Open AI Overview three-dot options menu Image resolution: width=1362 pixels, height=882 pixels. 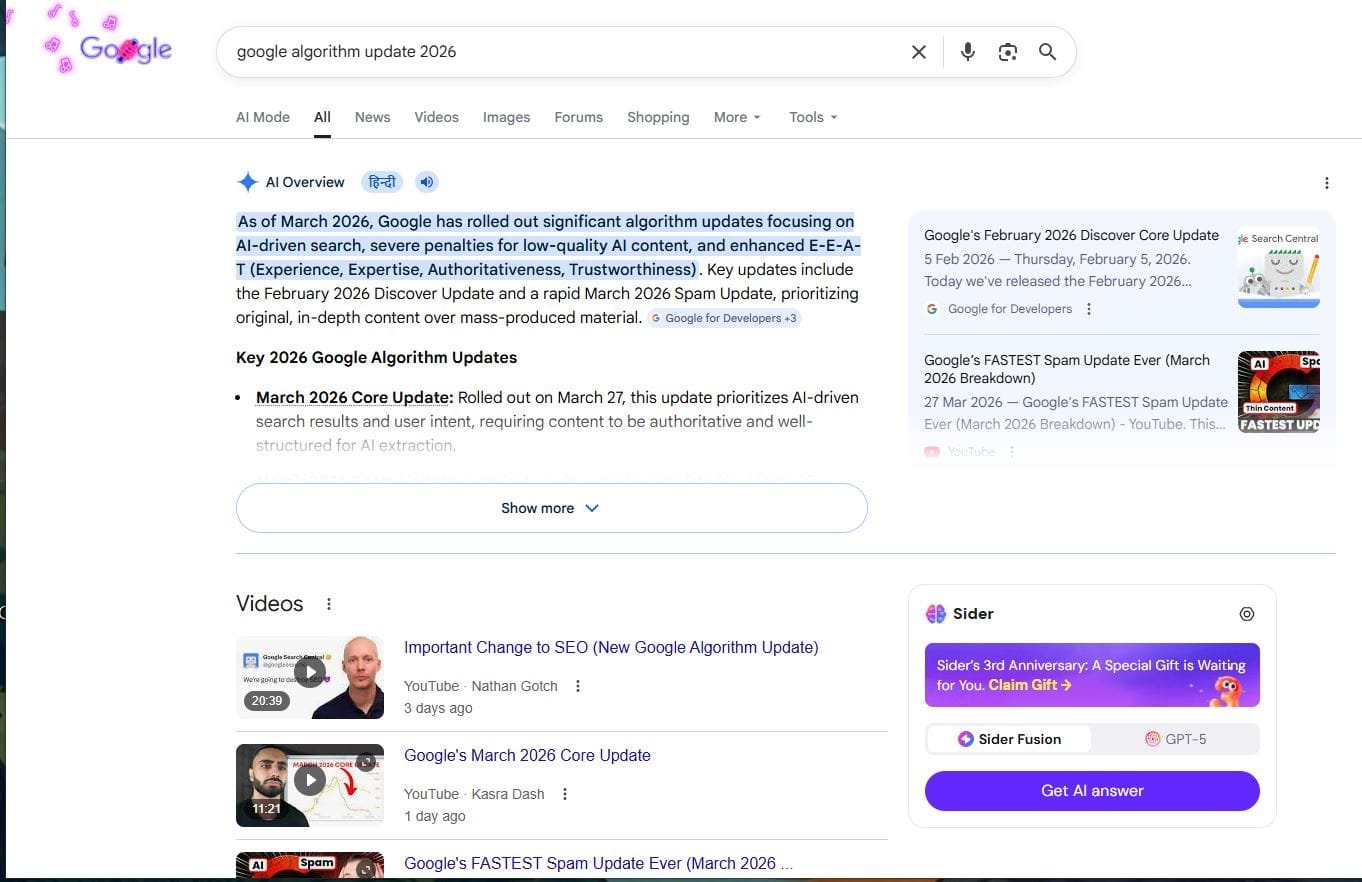(1326, 183)
